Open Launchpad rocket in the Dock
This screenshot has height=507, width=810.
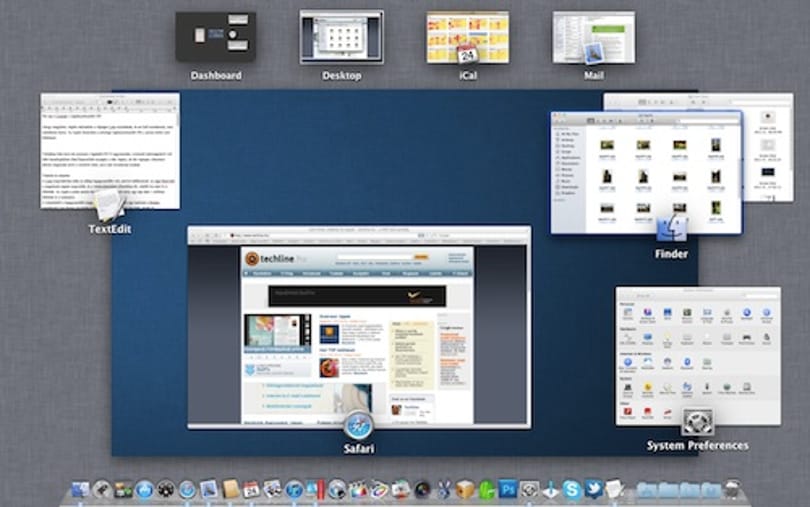pyautogui.click(x=102, y=489)
